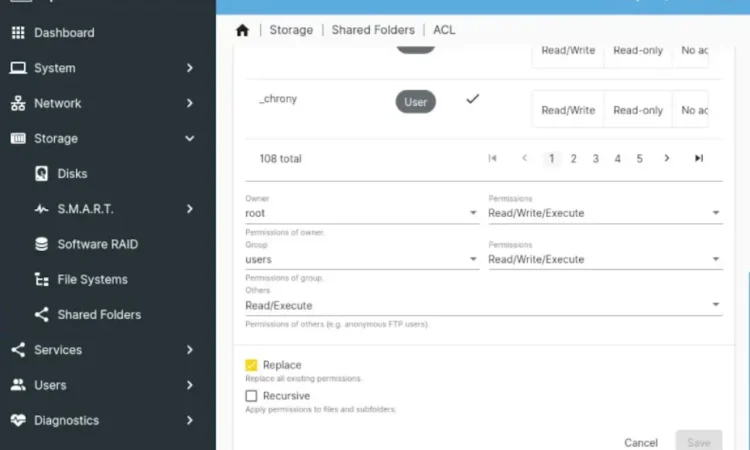Screen dimensions: 750x450
Task: Jump to first page of ACL list
Action: pyautogui.click(x=492, y=158)
